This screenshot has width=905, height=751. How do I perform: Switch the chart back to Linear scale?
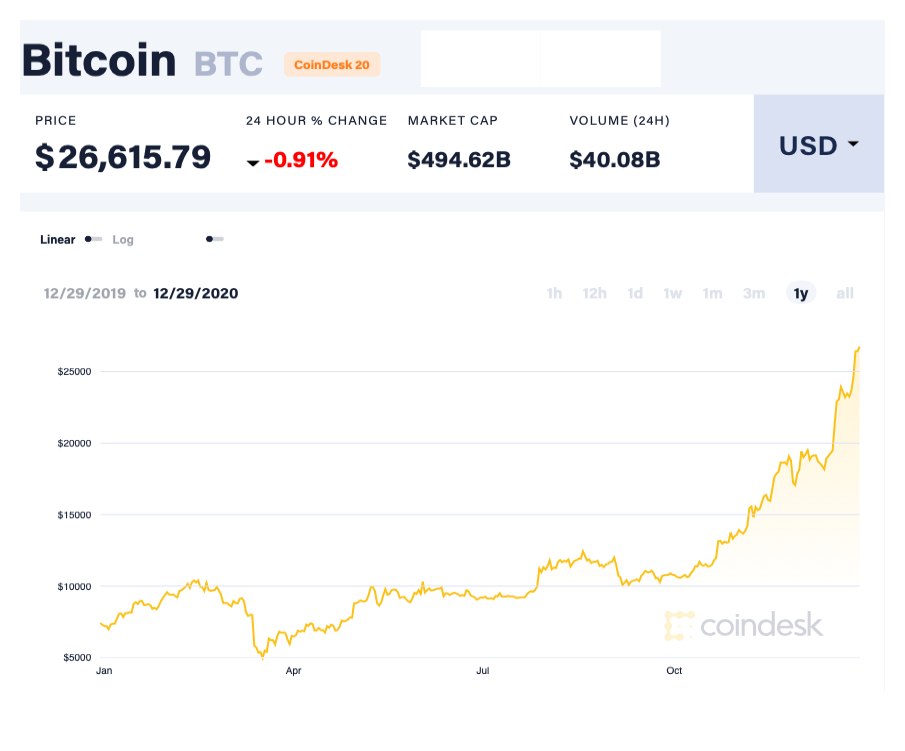[57, 240]
